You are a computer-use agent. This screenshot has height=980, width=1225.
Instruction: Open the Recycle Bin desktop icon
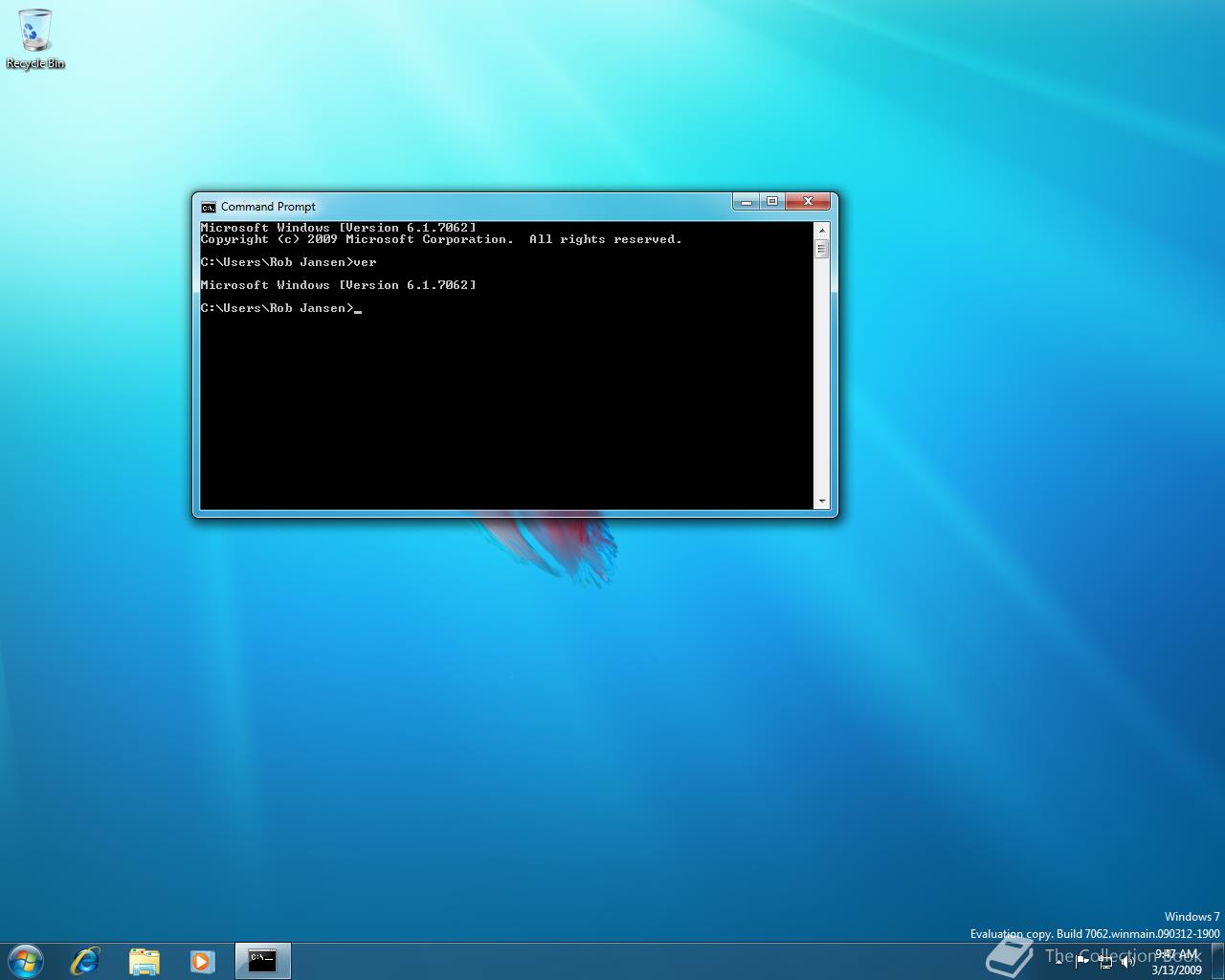(35, 38)
